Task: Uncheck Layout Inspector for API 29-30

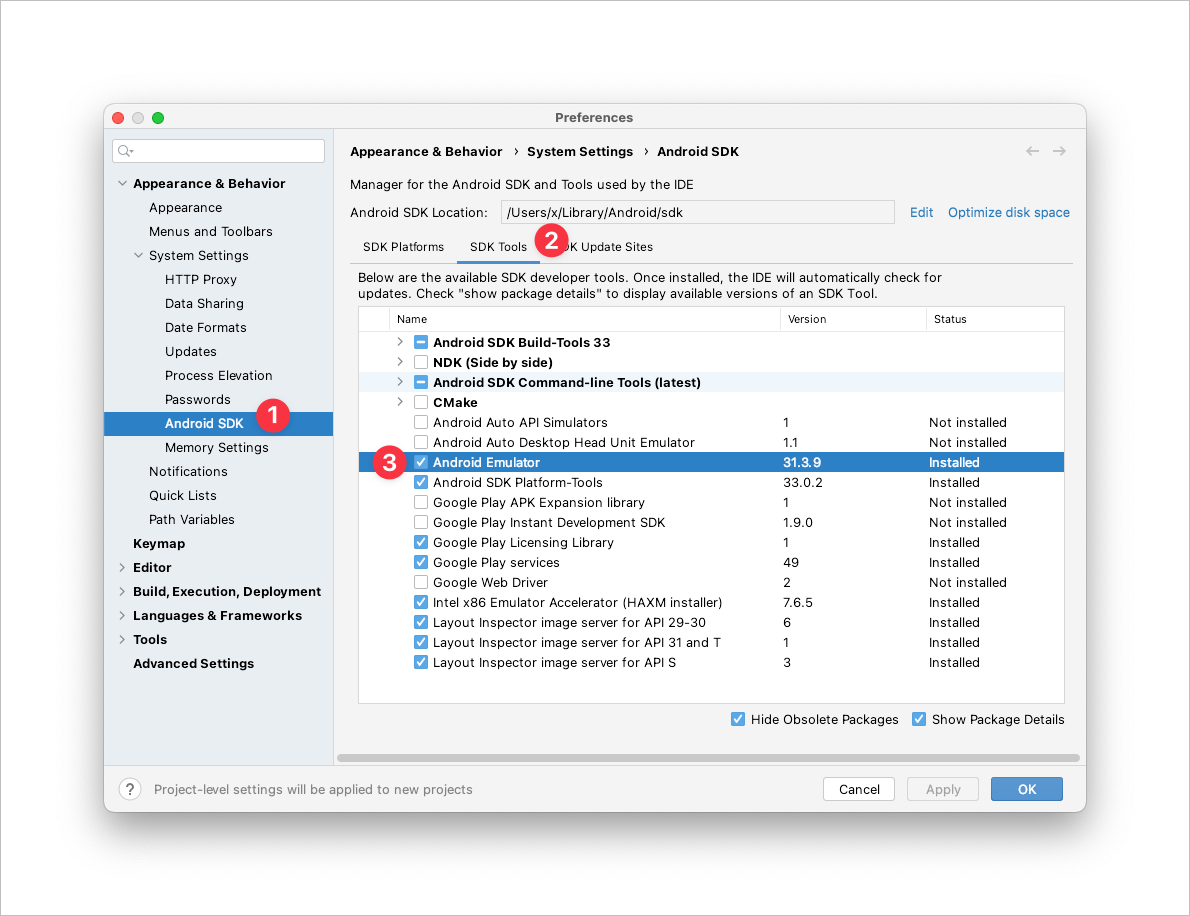Action: pos(420,622)
